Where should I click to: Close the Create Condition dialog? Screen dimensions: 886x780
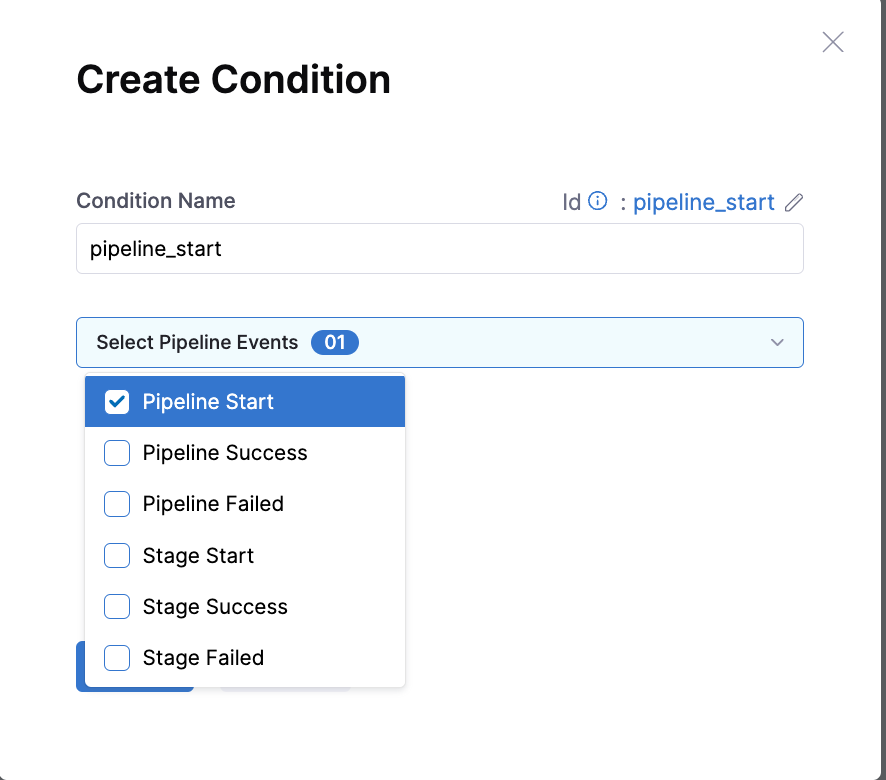coord(832,42)
